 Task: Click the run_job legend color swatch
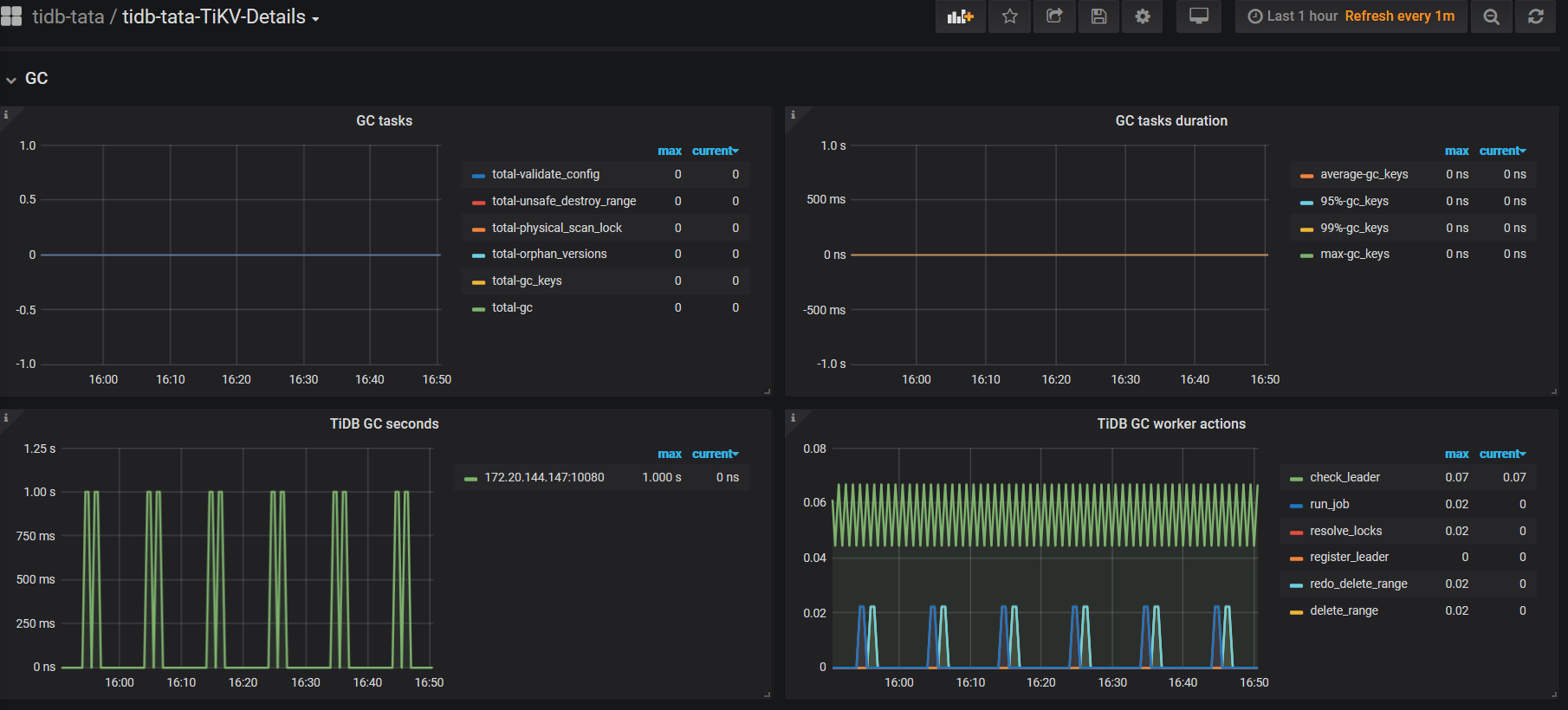[1296, 505]
